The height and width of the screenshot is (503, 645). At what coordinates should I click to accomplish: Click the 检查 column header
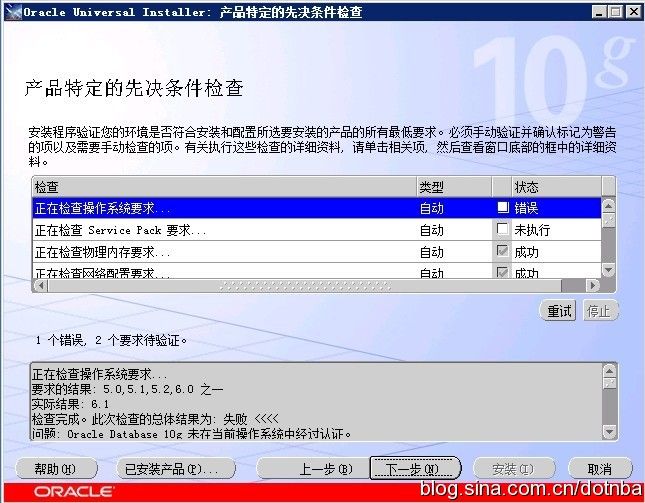pyautogui.click(x=224, y=187)
